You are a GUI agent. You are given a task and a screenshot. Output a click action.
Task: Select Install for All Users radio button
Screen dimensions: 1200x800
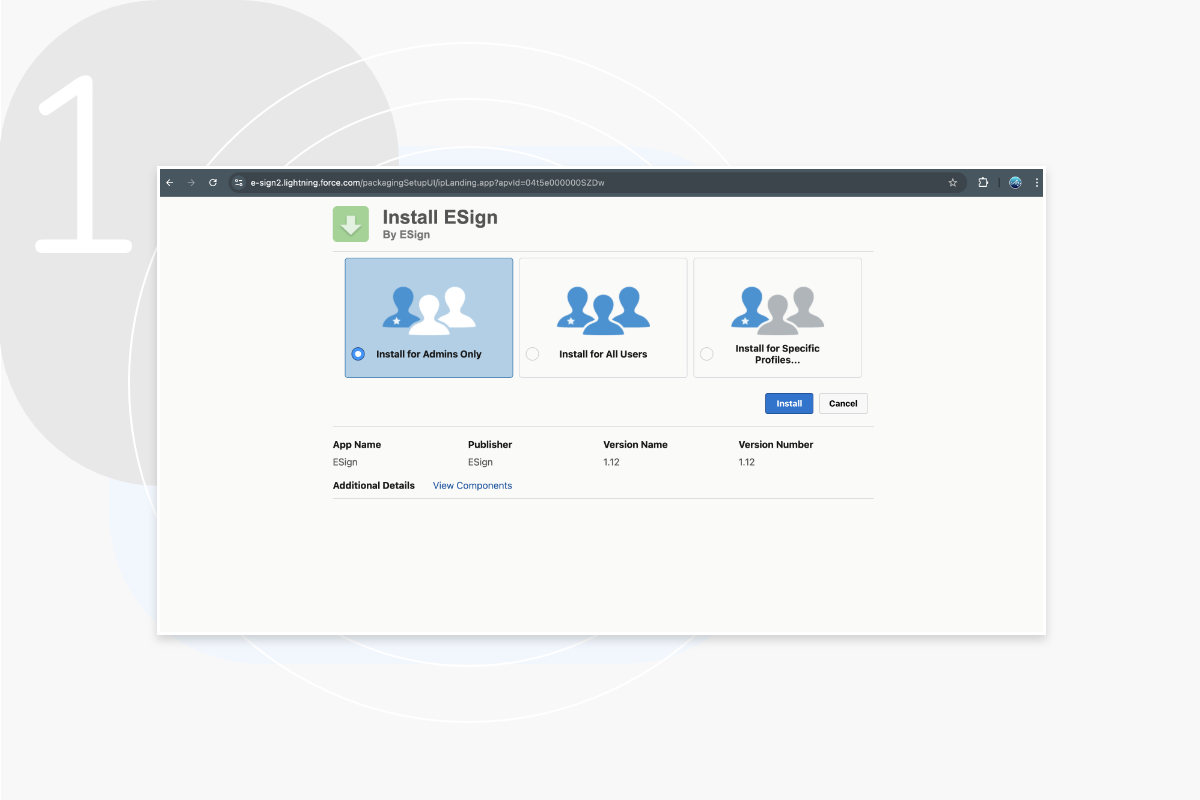pos(532,354)
